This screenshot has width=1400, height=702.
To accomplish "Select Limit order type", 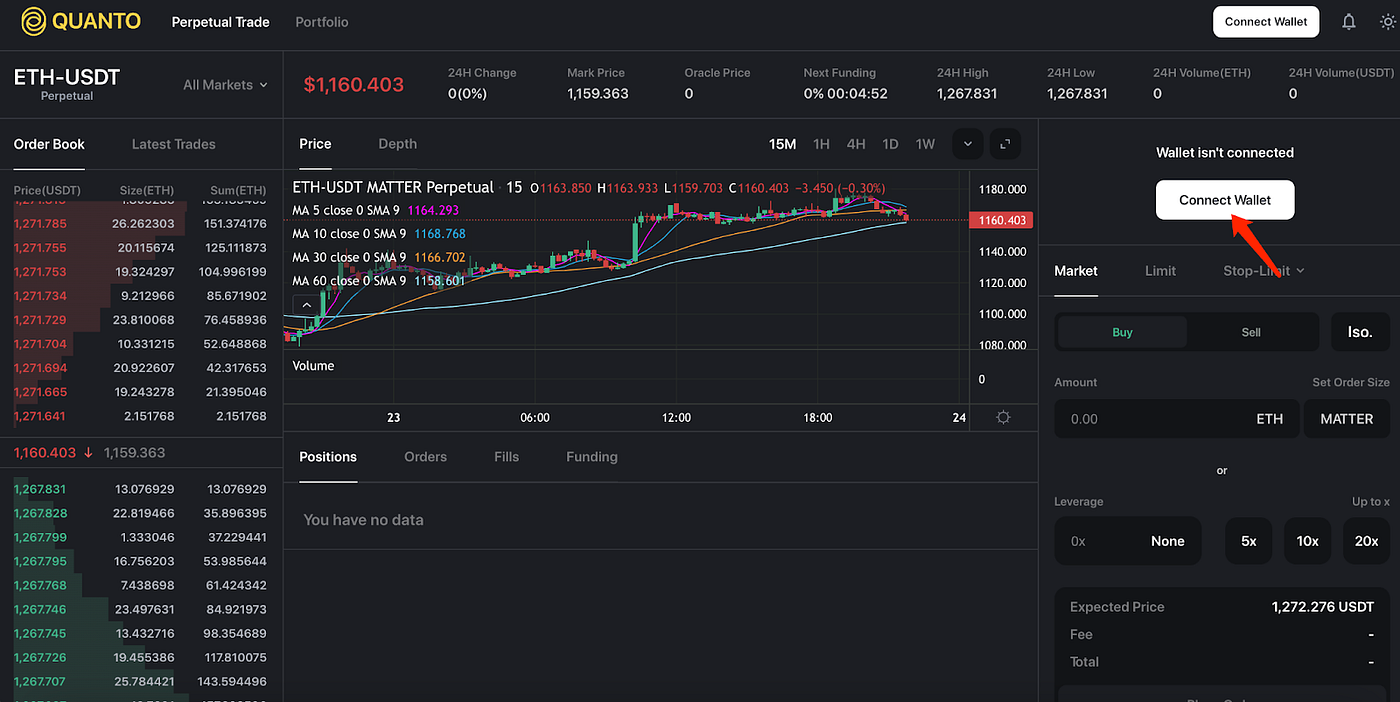I will [1160, 271].
